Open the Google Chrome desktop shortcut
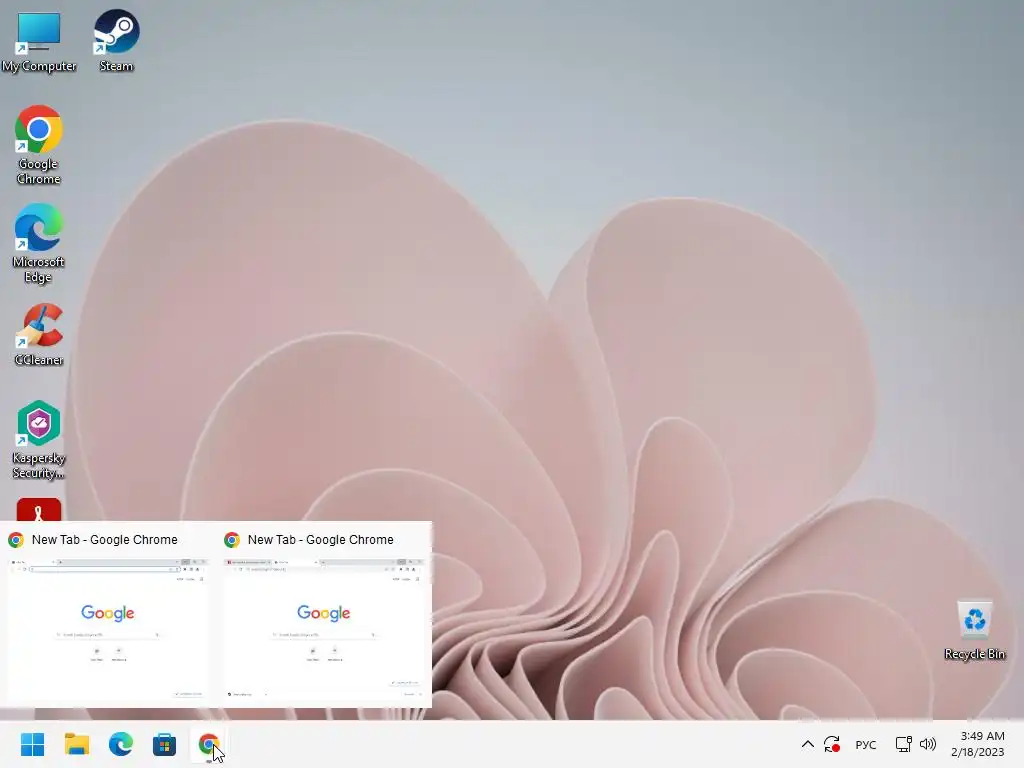The width and height of the screenshot is (1024, 768). [39, 145]
